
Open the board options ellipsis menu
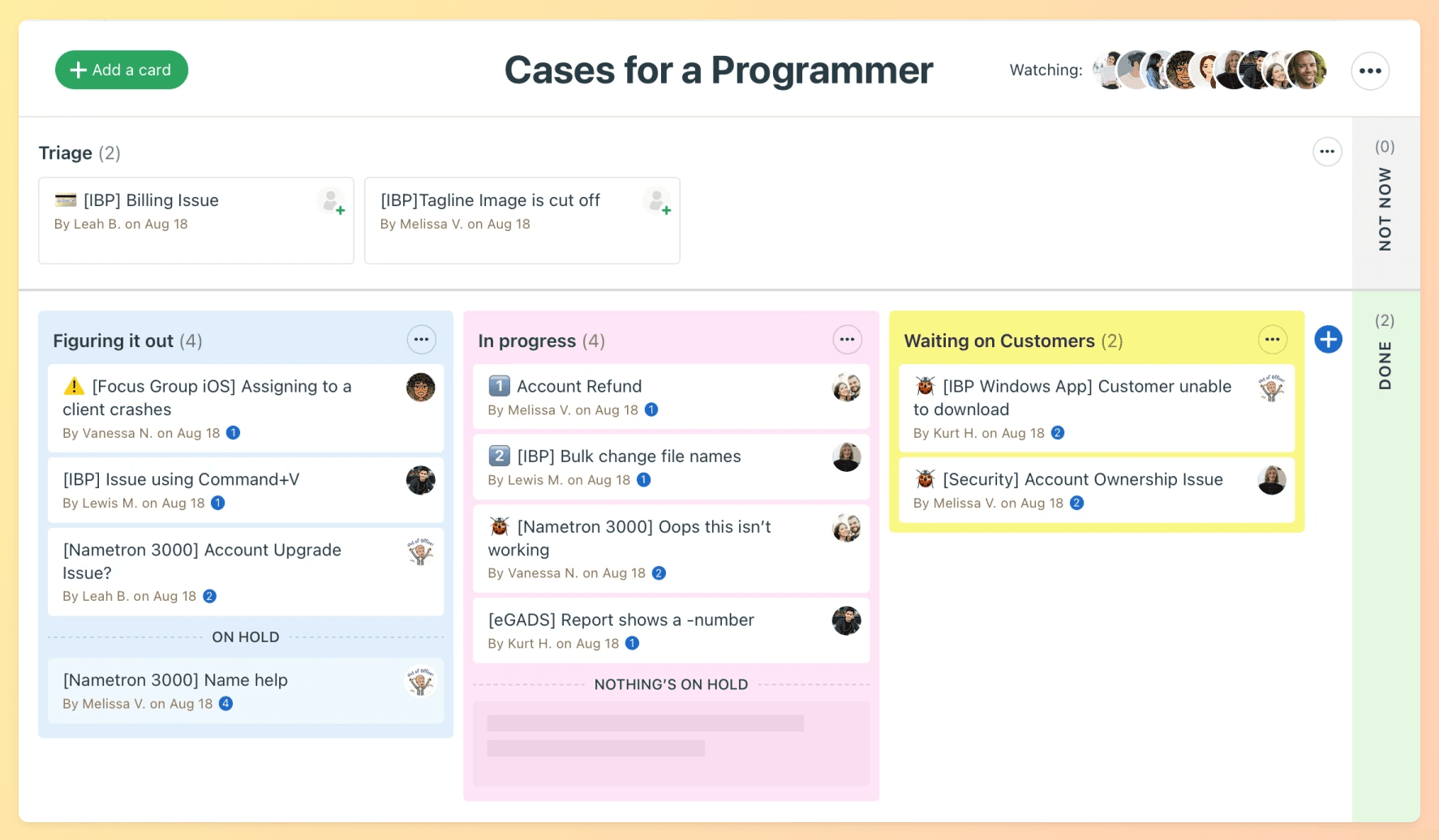(1370, 71)
